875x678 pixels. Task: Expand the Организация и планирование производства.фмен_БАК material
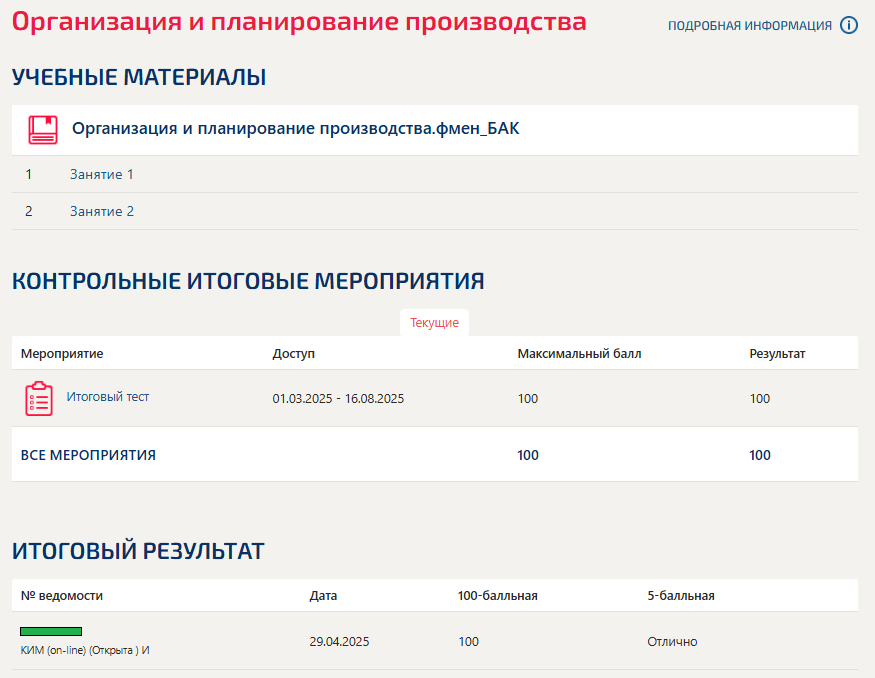click(x=295, y=129)
